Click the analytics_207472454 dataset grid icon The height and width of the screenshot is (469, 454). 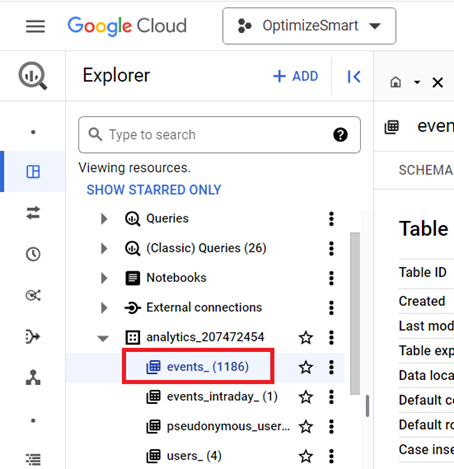click(x=132, y=337)
